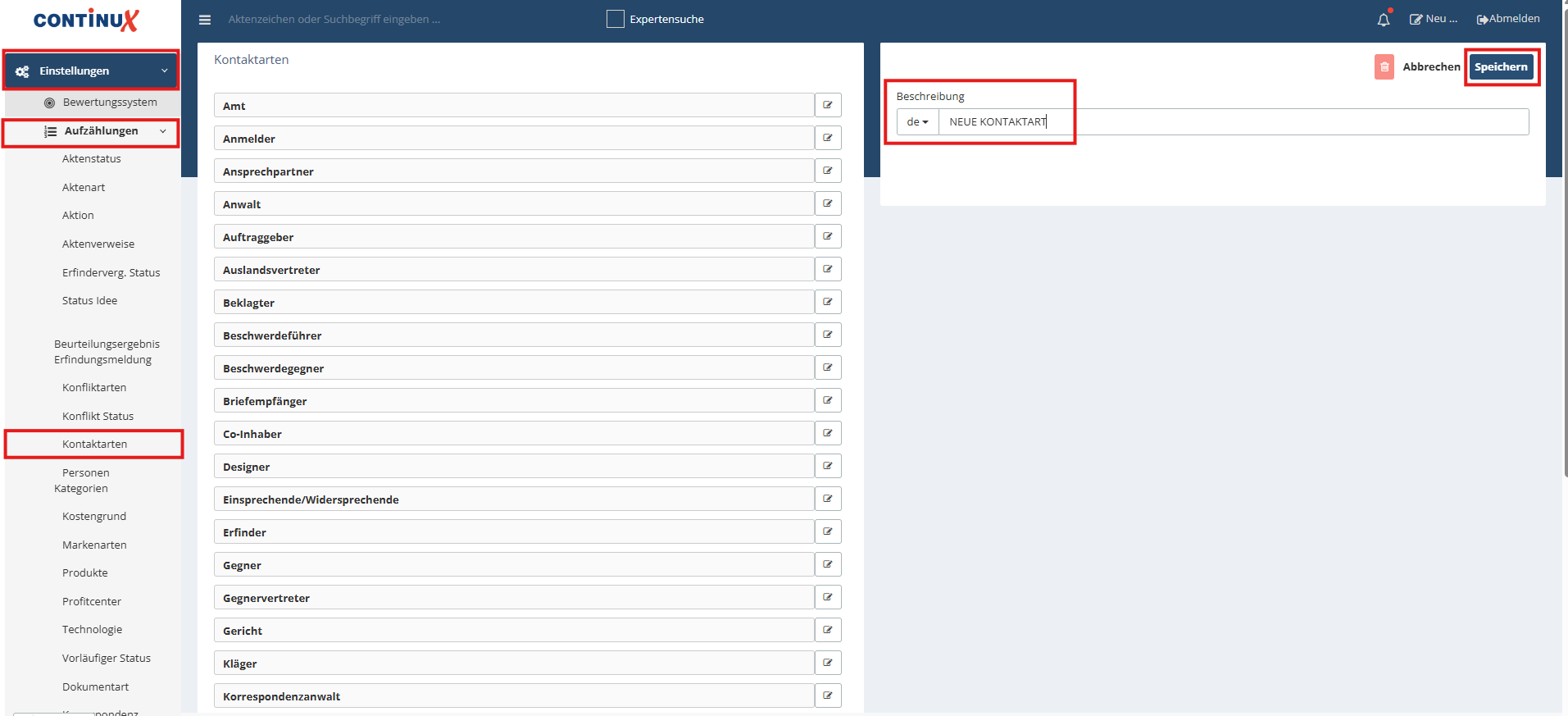Image resolution: width=1568 pixels, height=716 pixels.
Task: Select Kontaktarten in sidebar
Action: click(94, 444)
